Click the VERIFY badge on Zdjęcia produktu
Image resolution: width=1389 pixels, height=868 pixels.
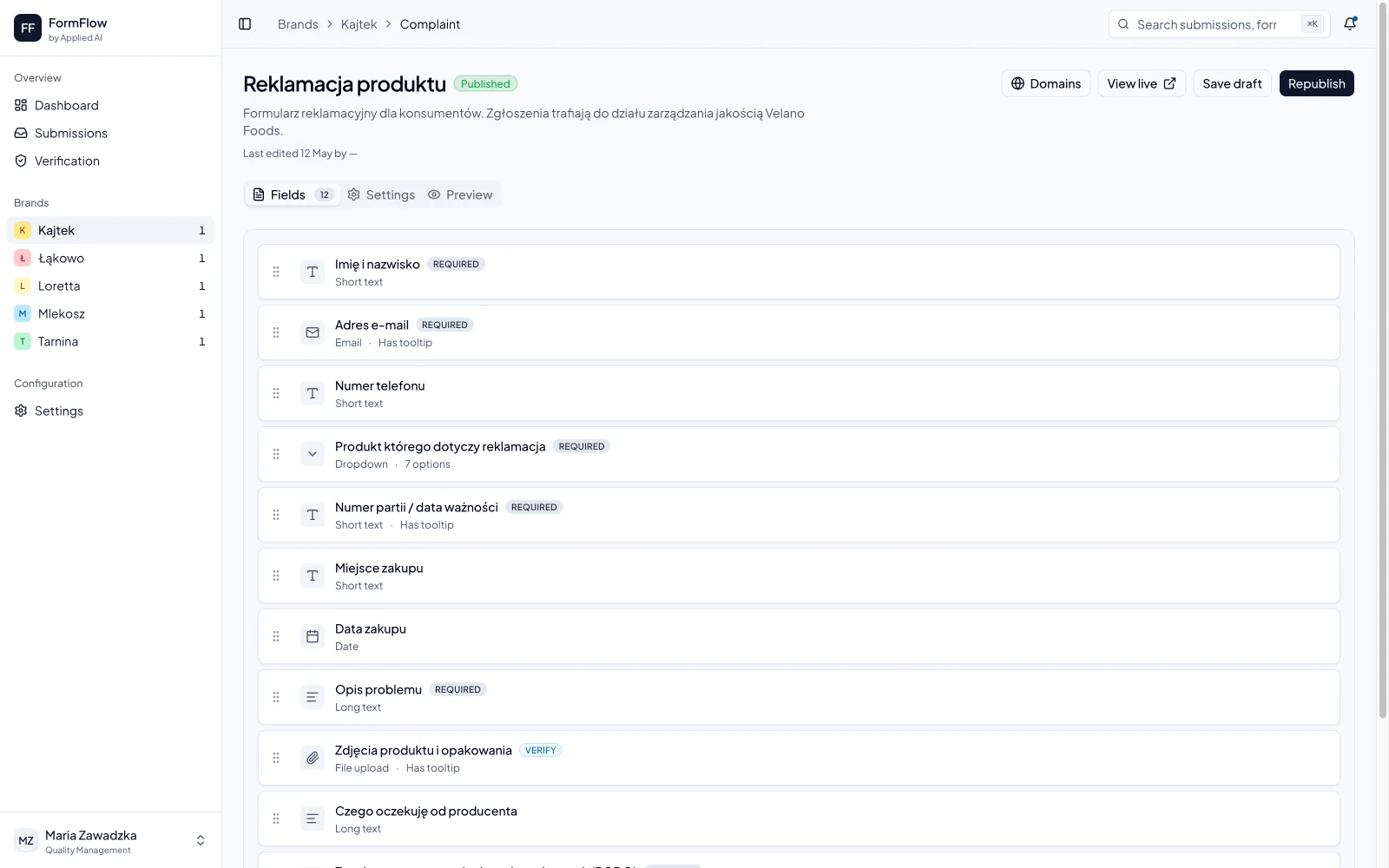click(x=541, y=750)
